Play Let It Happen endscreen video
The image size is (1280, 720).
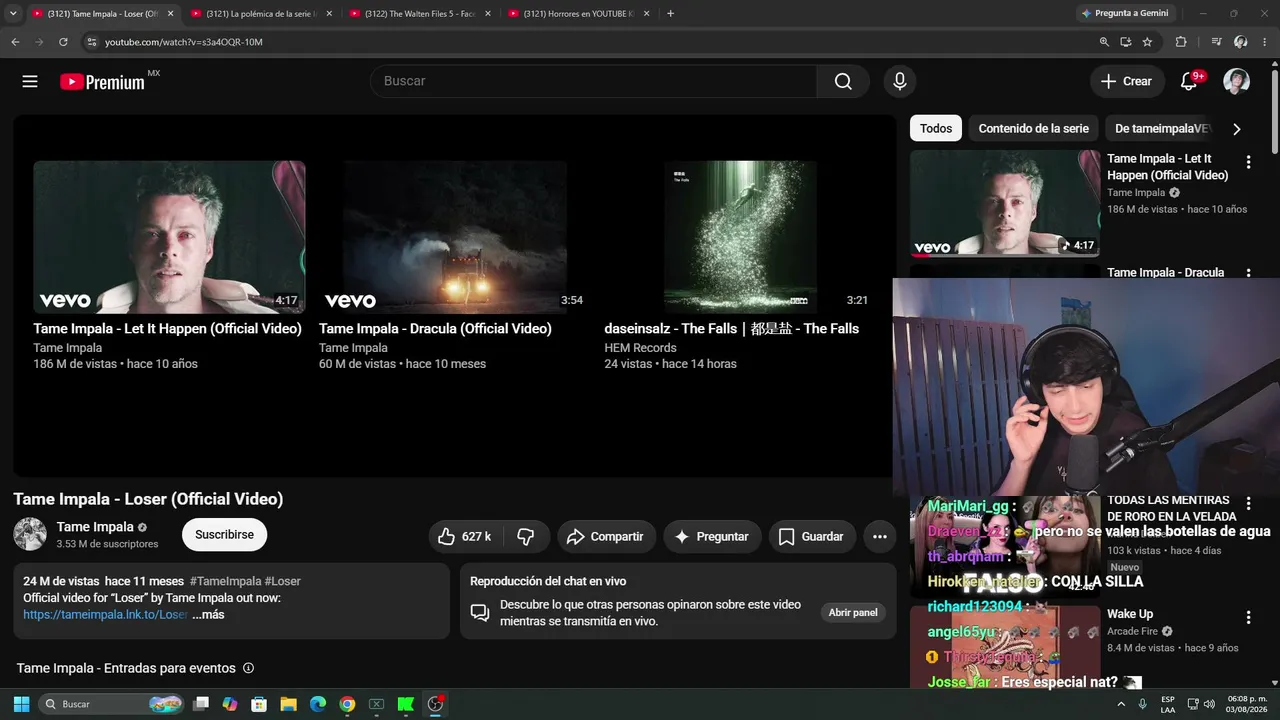pyautogui.click(x=169, y=238)
